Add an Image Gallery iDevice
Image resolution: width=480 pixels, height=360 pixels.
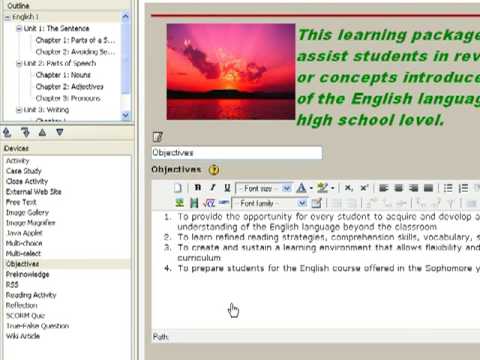click(x=27, y=212)
